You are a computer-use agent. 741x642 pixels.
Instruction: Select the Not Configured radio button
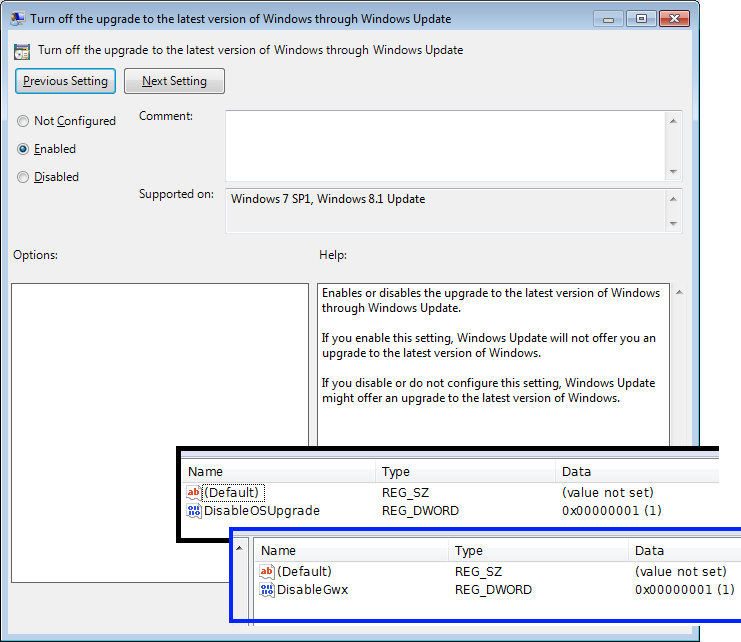[x=23, y=121]
